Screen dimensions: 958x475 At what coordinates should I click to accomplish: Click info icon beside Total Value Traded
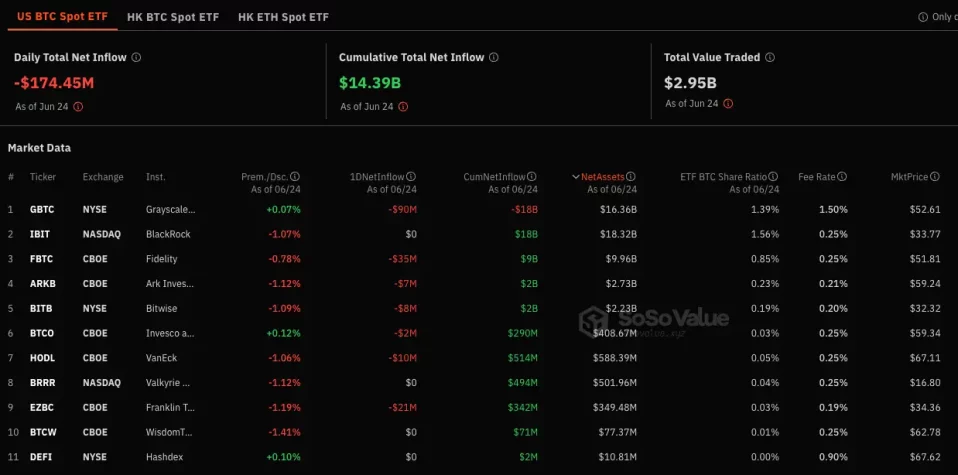(x=770, y=58)
